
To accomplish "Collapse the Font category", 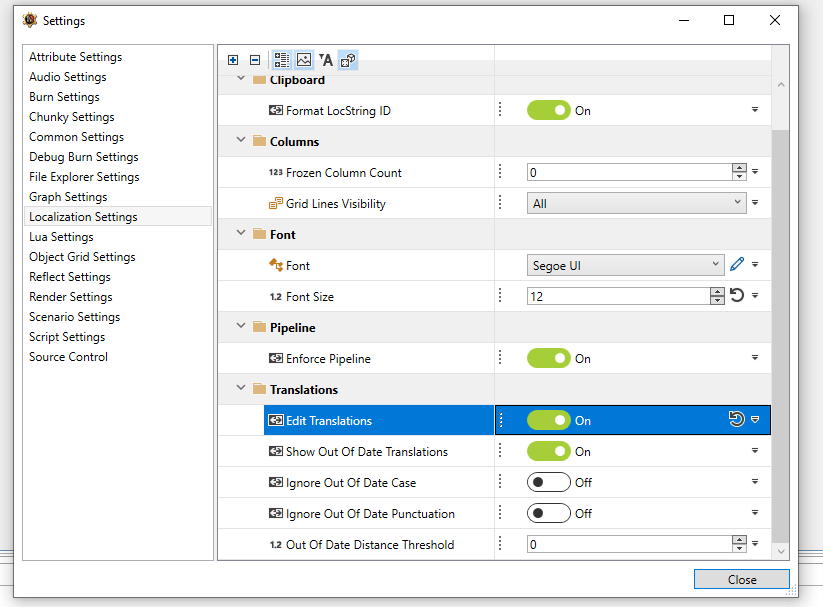I will 241,233.
